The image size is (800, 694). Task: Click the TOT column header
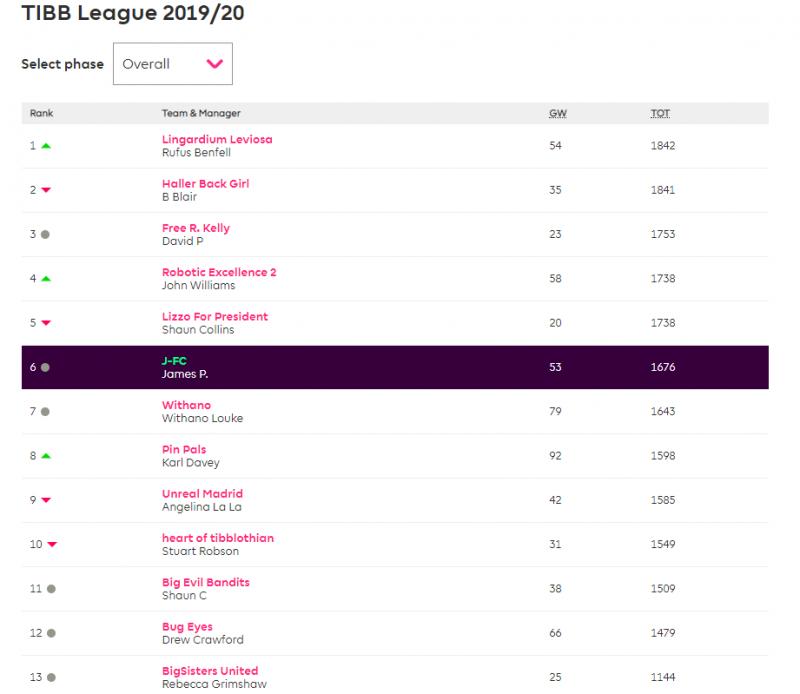click(x=660, y=113)
